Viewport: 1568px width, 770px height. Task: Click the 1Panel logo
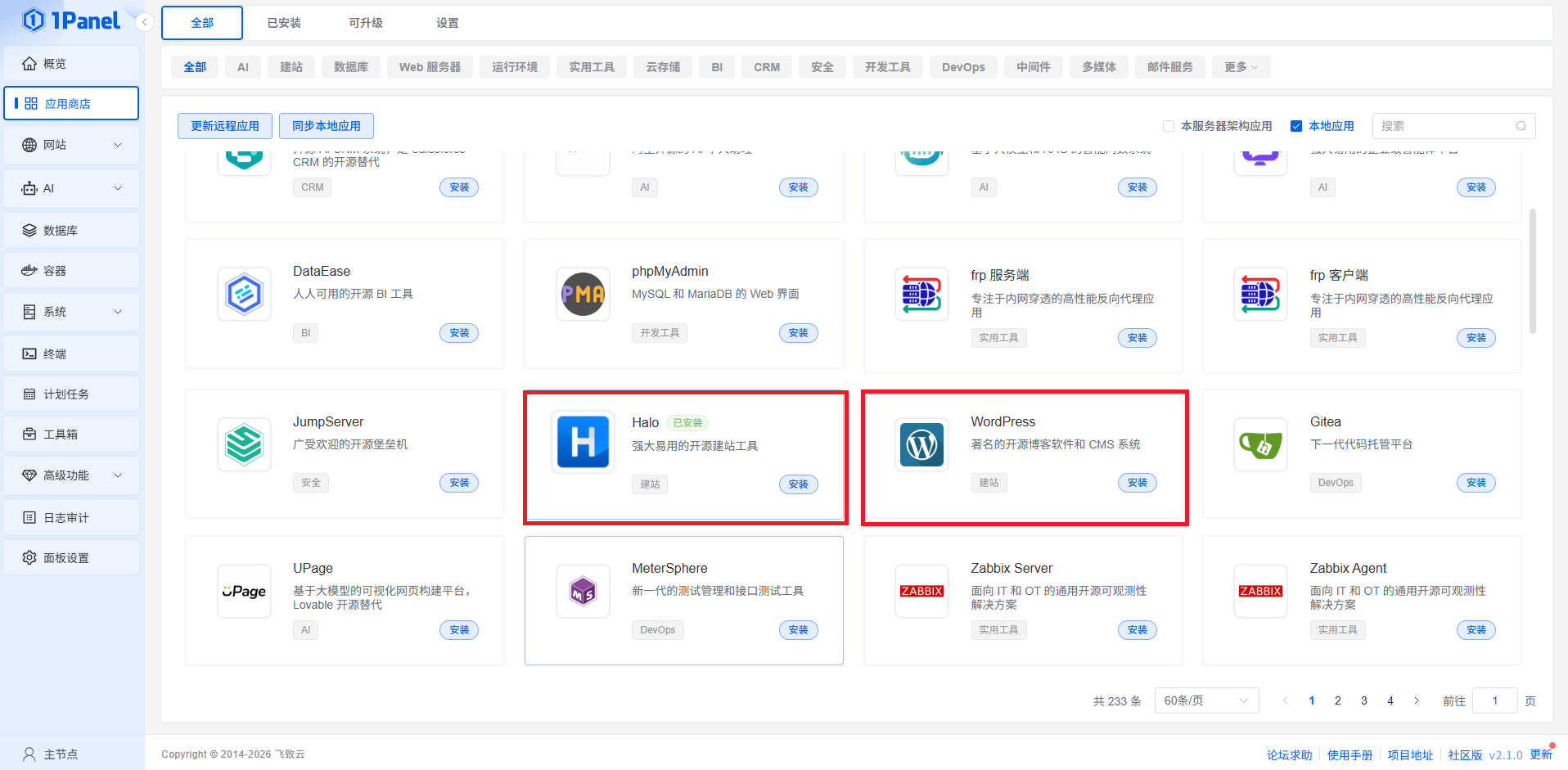click(71, 20)
